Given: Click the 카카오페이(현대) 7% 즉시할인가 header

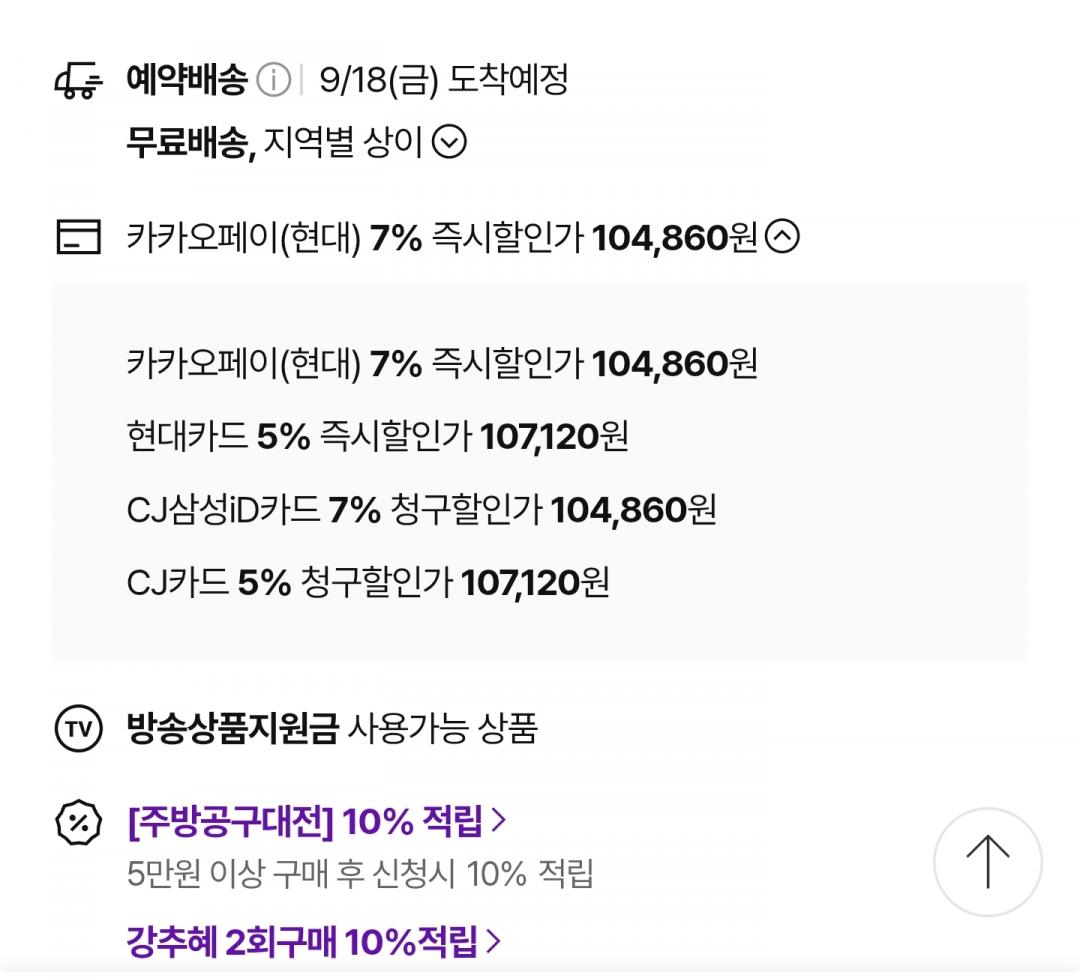Looking at the screenshot, I should (x=442, y=238).
